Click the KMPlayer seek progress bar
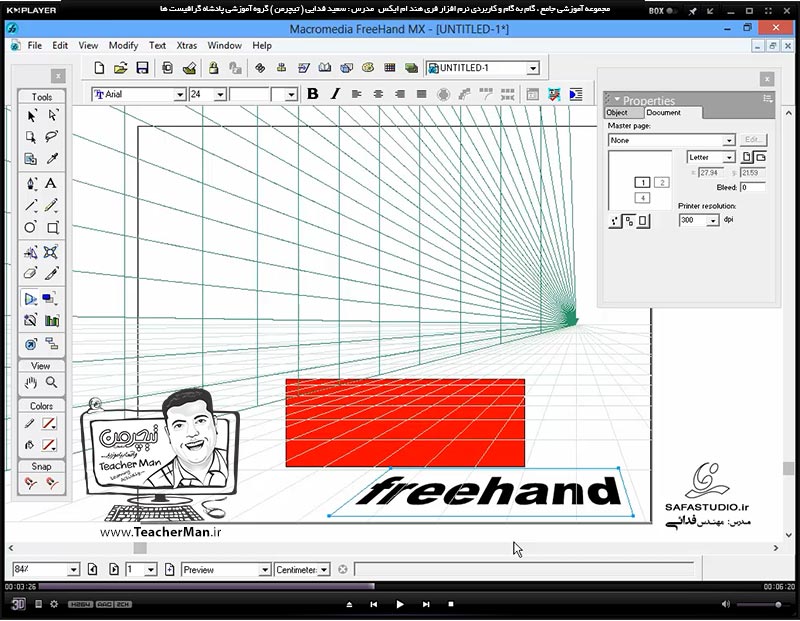Viewport: 800px width, 621px height. point(399,586)
